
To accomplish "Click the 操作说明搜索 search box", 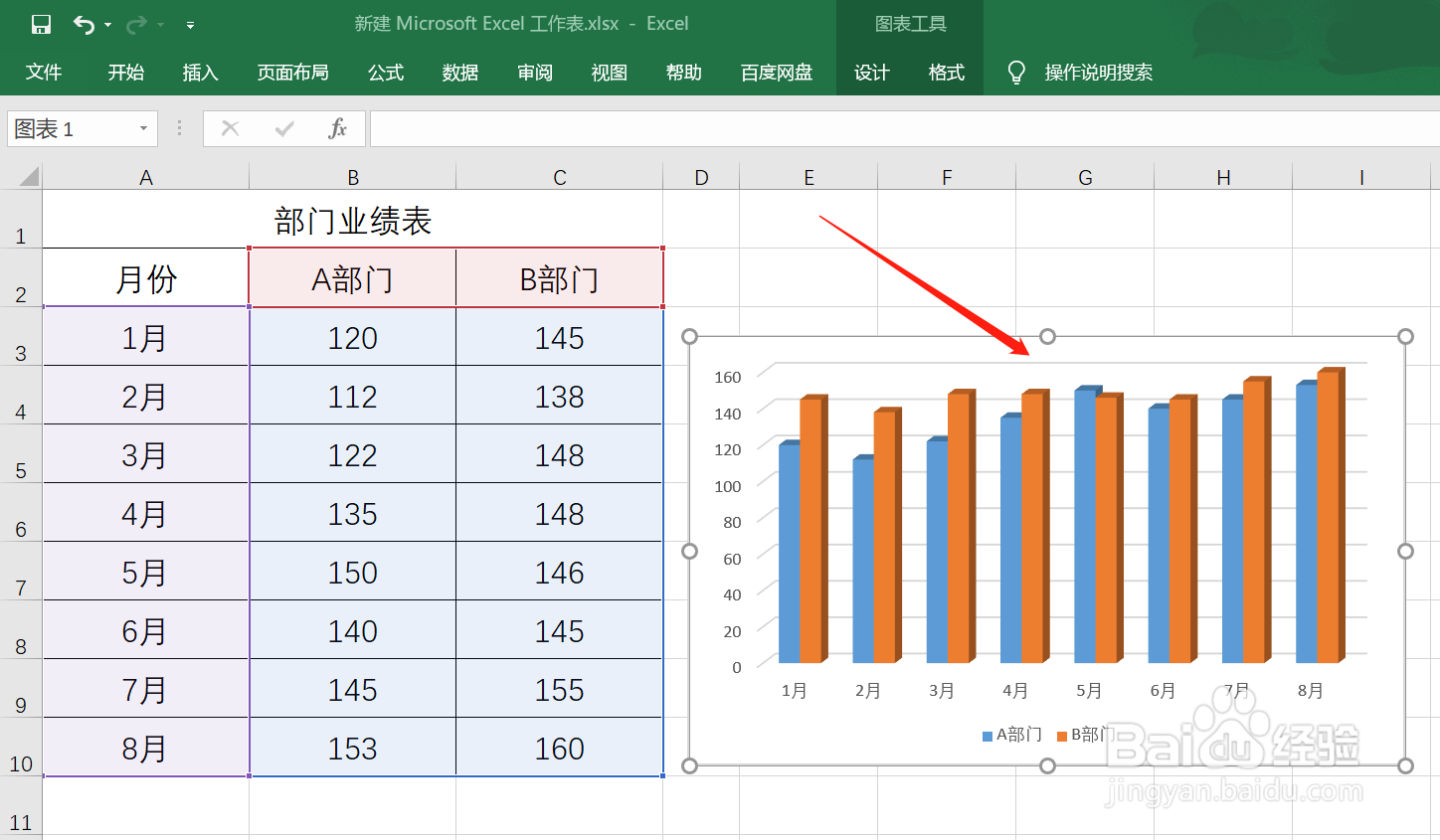I will 1098,73.
